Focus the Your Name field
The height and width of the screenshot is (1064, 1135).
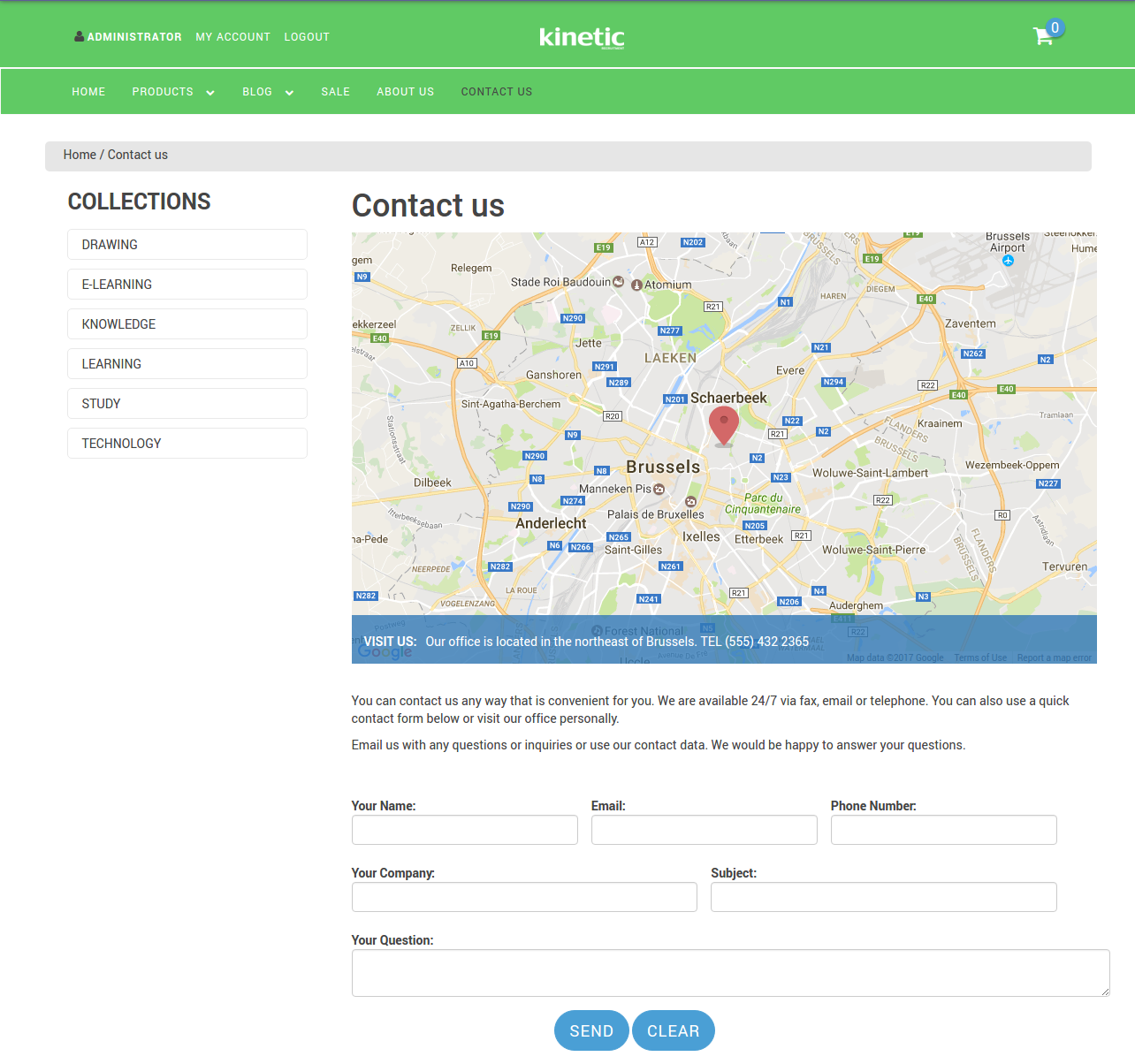465,830
